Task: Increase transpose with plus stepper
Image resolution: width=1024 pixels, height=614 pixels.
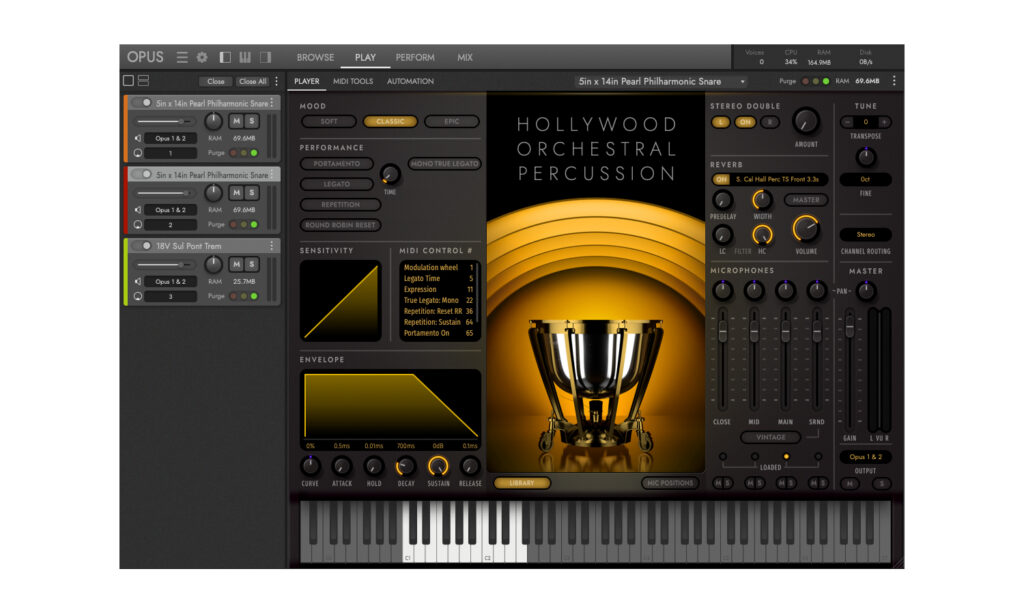Action: [x=884, y=122]
